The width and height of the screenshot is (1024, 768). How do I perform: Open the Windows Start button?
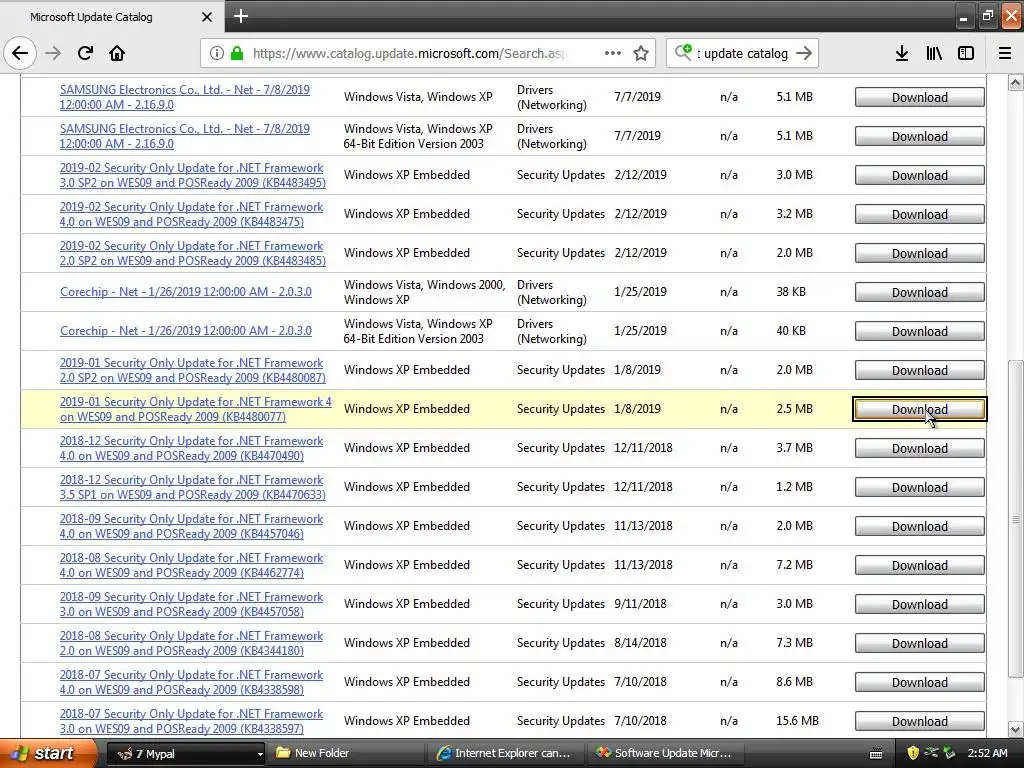tap(48, 753)
